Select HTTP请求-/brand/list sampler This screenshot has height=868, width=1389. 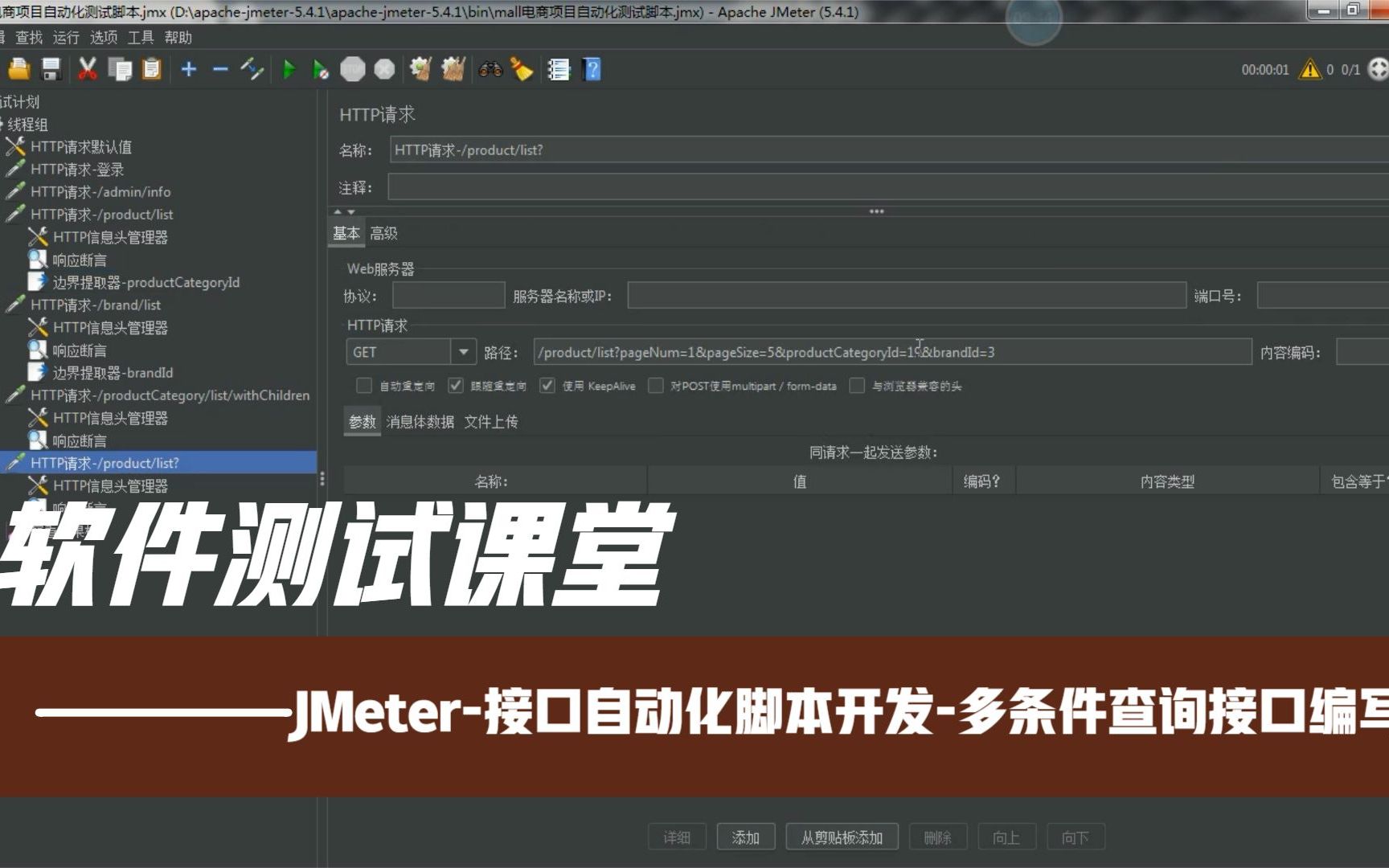pyautogui.click(x=96, y=305)
